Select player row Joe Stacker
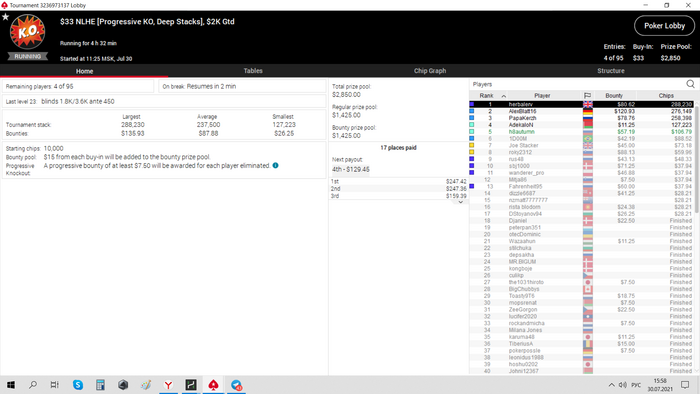Viewport: 700px width, 394px height. 582,145
